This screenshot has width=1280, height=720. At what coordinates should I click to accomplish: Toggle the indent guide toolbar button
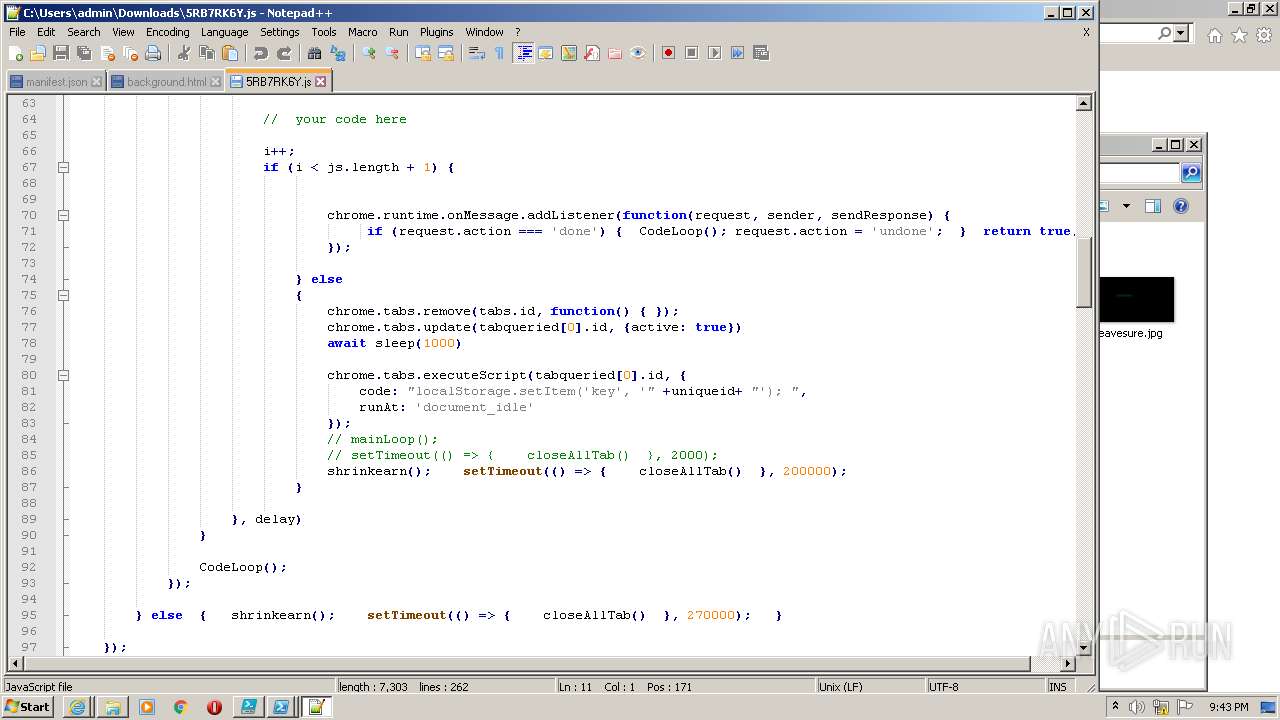point(523,53)
